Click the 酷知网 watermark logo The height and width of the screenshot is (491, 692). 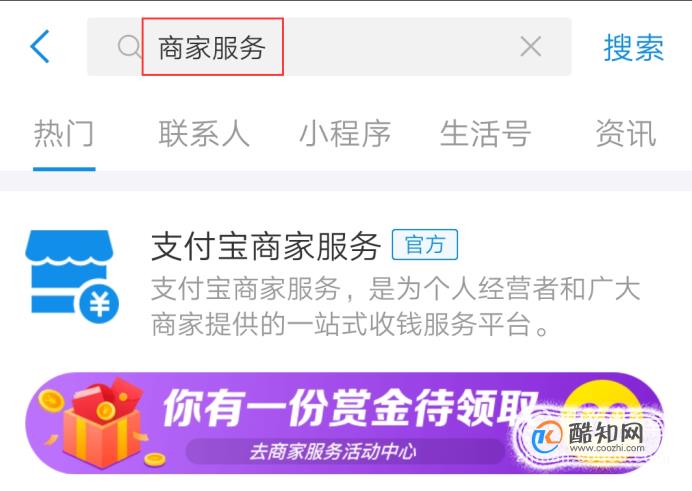coord(589,437)
